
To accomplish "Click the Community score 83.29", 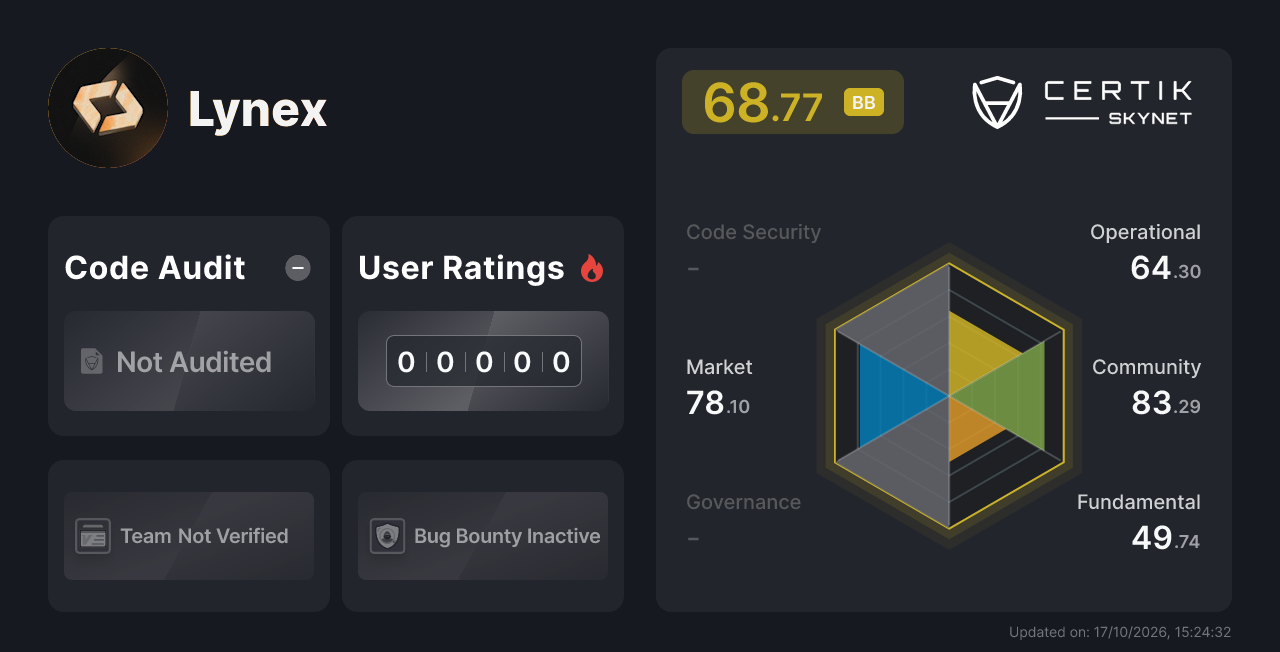I will 1166,403.
